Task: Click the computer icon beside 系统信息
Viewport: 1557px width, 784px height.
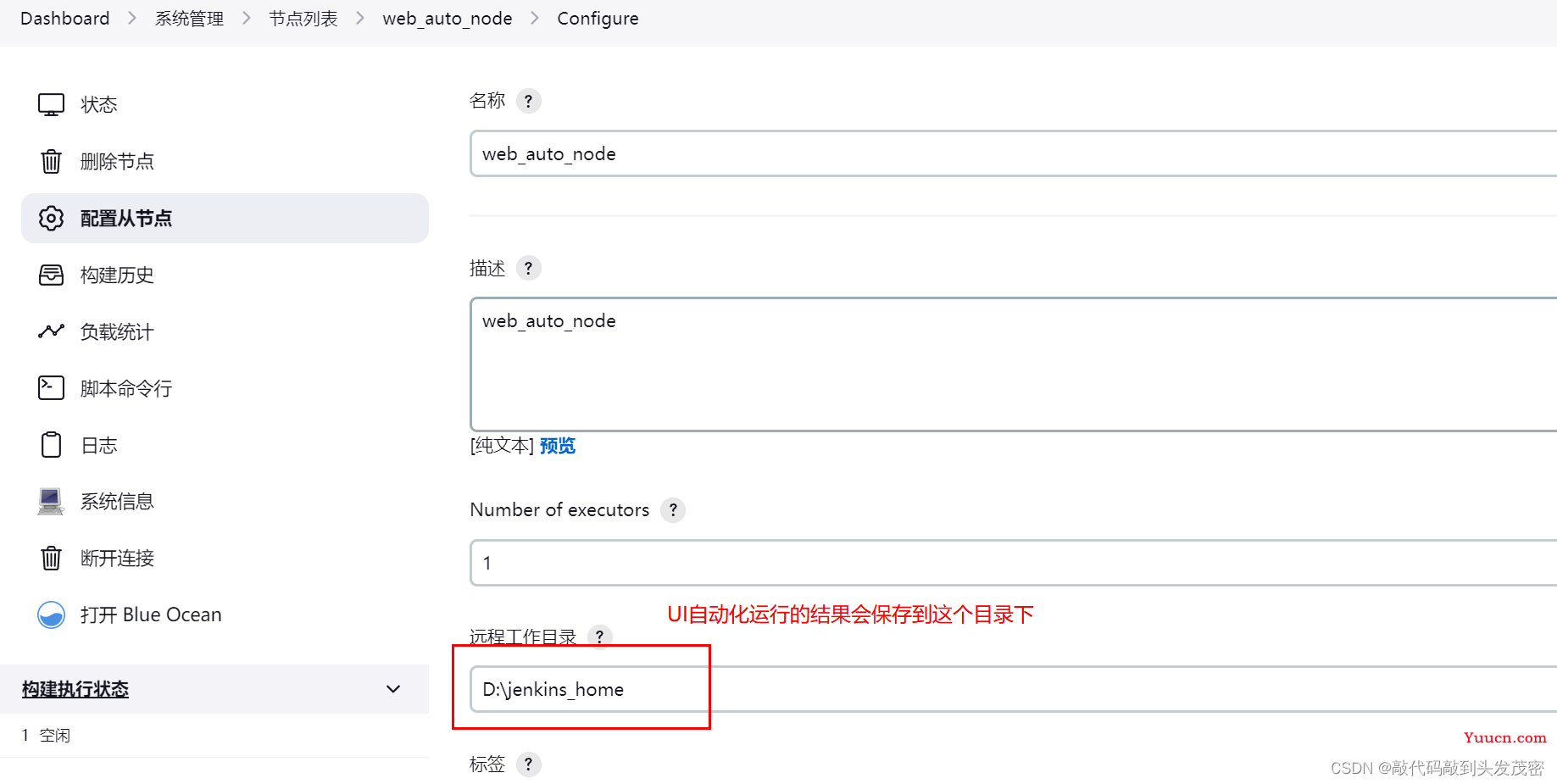Action: click(x=51, y=502)
